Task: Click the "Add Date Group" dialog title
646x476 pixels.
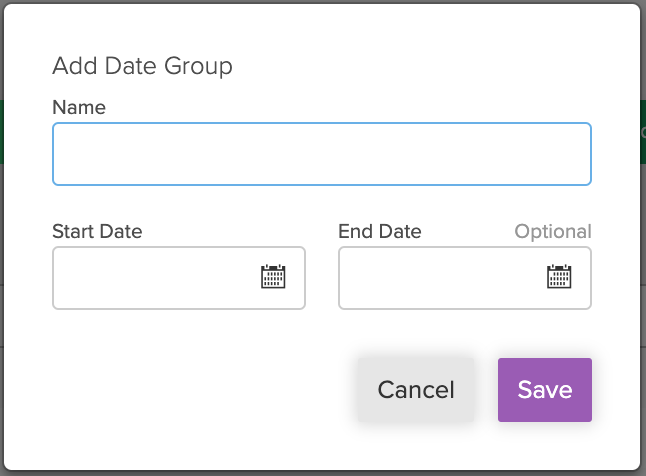Action: [142, 67]
